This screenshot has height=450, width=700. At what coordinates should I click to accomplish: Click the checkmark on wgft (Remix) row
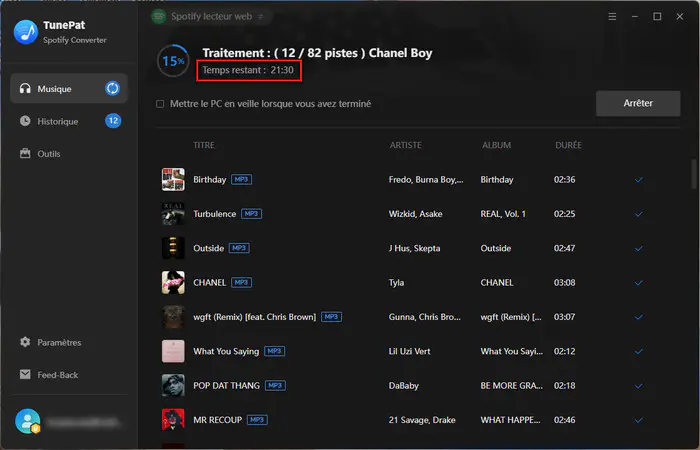coord(639,317)
